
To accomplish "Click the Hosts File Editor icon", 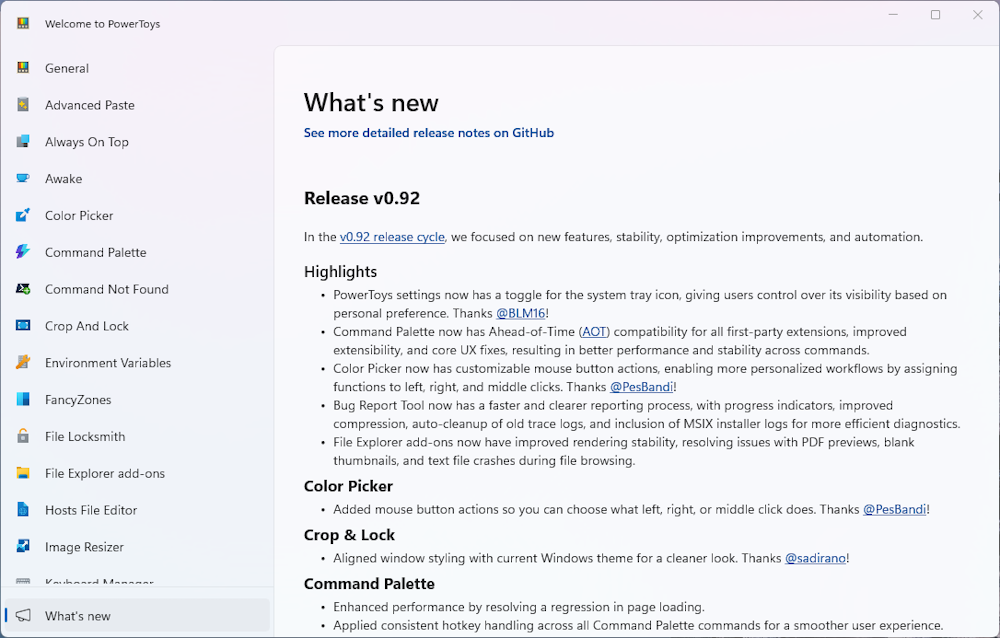I will (x=23, y=510).
